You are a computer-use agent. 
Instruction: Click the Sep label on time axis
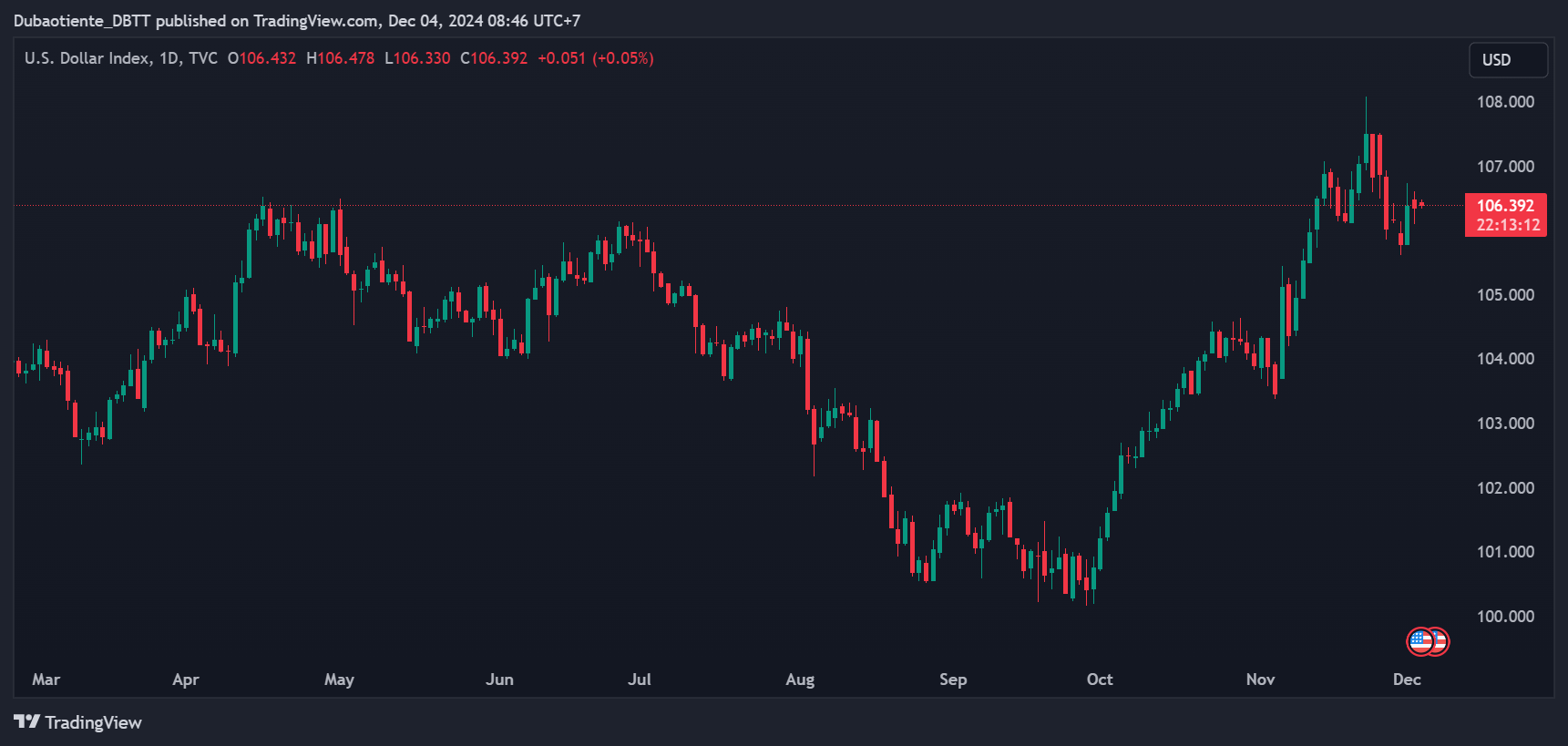click(x=953, y=680)
